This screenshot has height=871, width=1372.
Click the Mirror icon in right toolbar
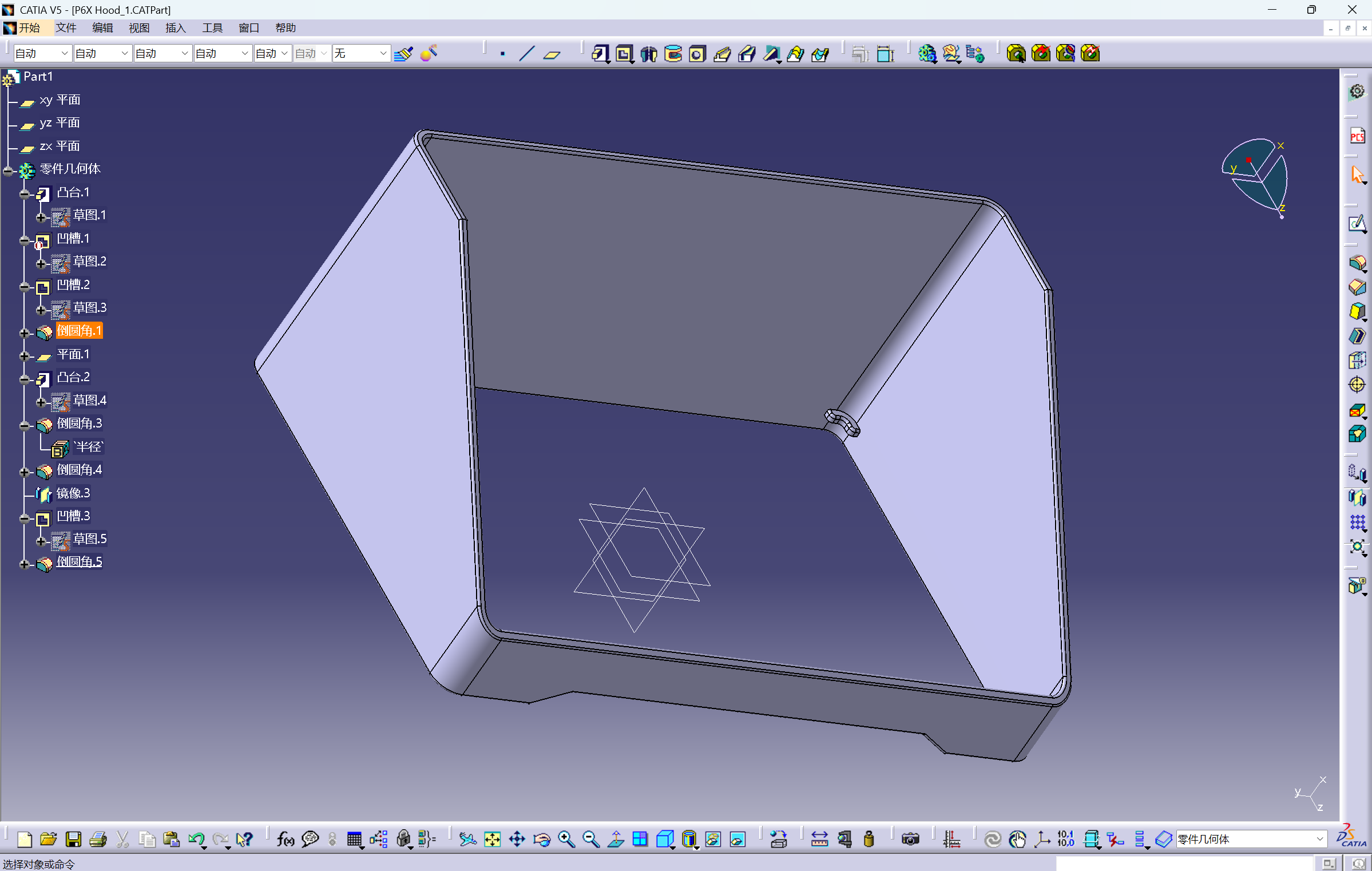[x=1357, y=498]
